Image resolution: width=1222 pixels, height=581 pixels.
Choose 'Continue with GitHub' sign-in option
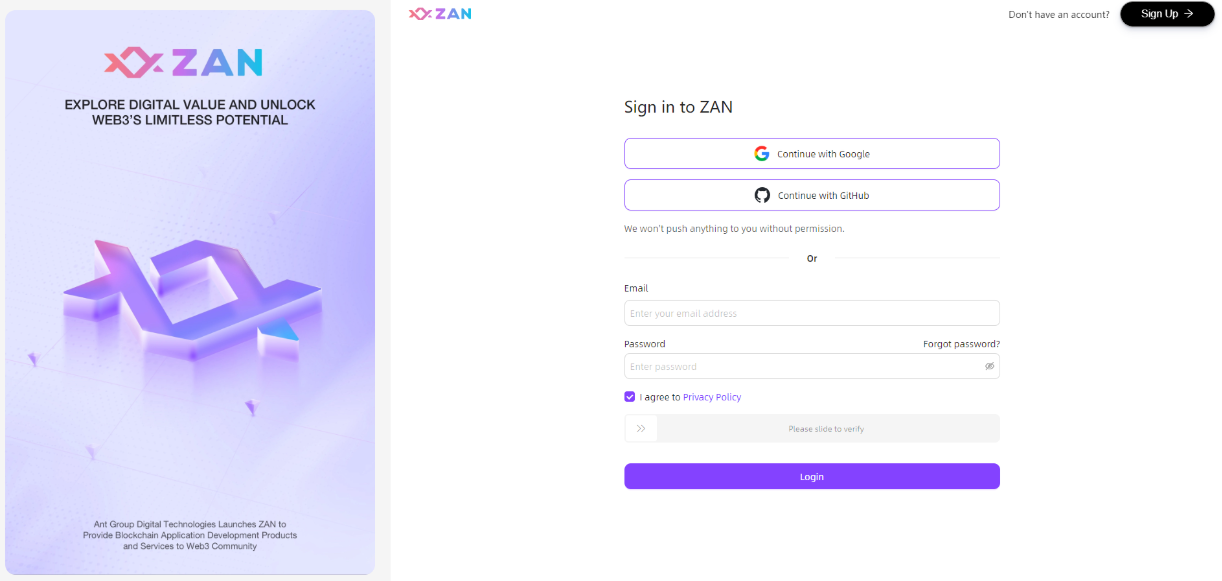(x=823, y=195)
